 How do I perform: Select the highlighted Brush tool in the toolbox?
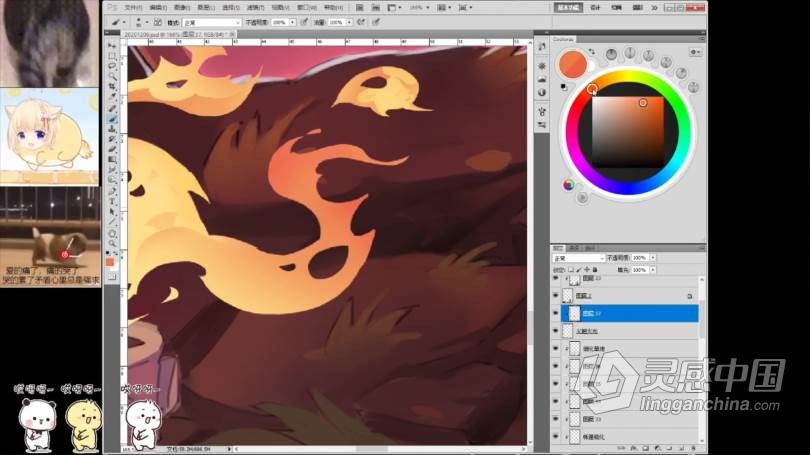112,119
